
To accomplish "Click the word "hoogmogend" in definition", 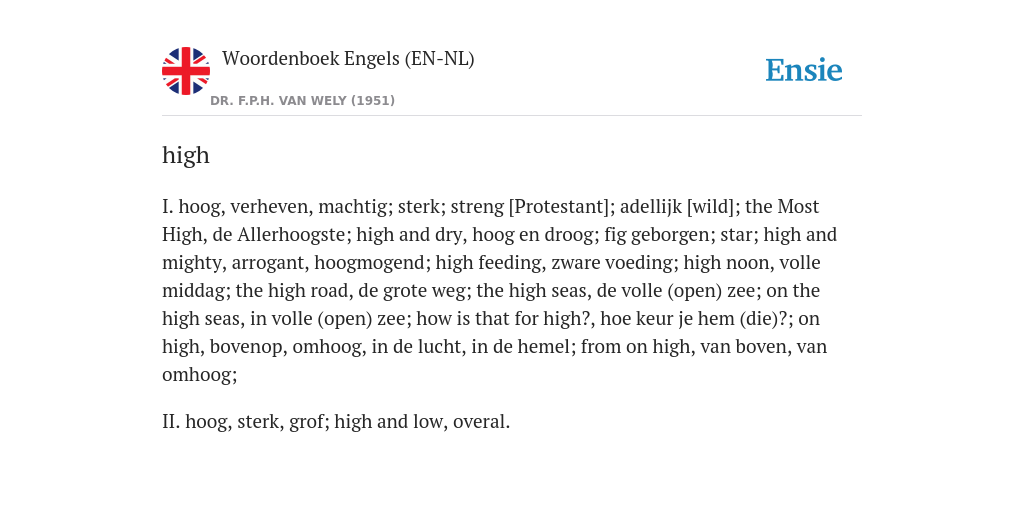I will tap(370, 263).
